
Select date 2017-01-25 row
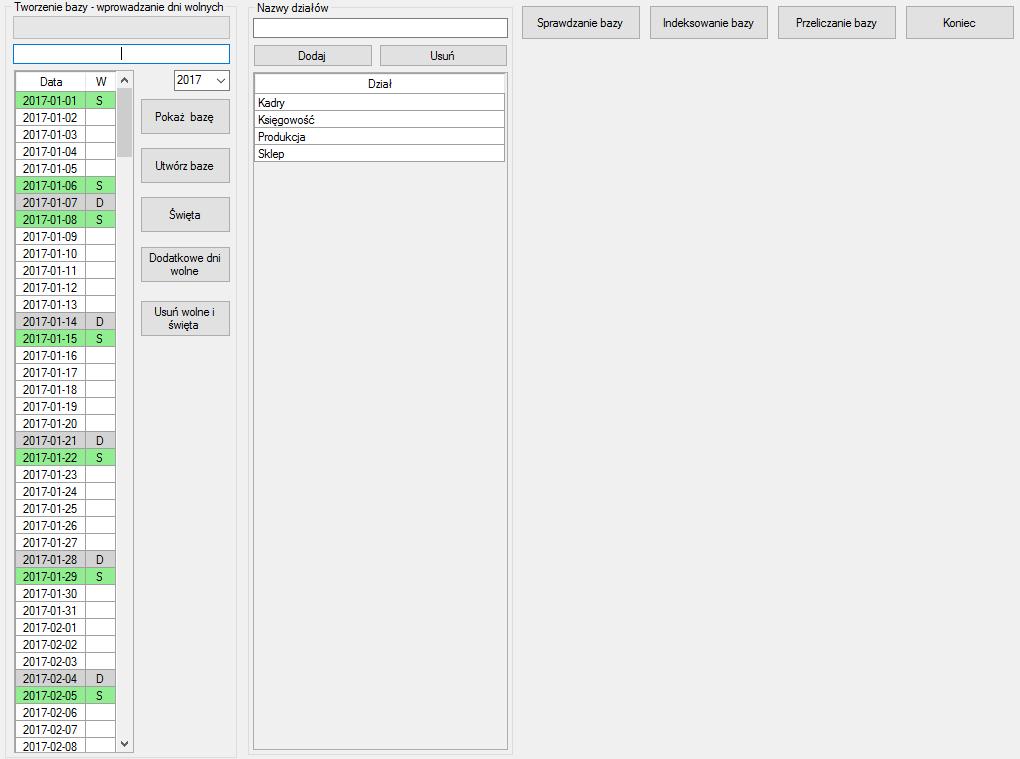click(66, 509)
